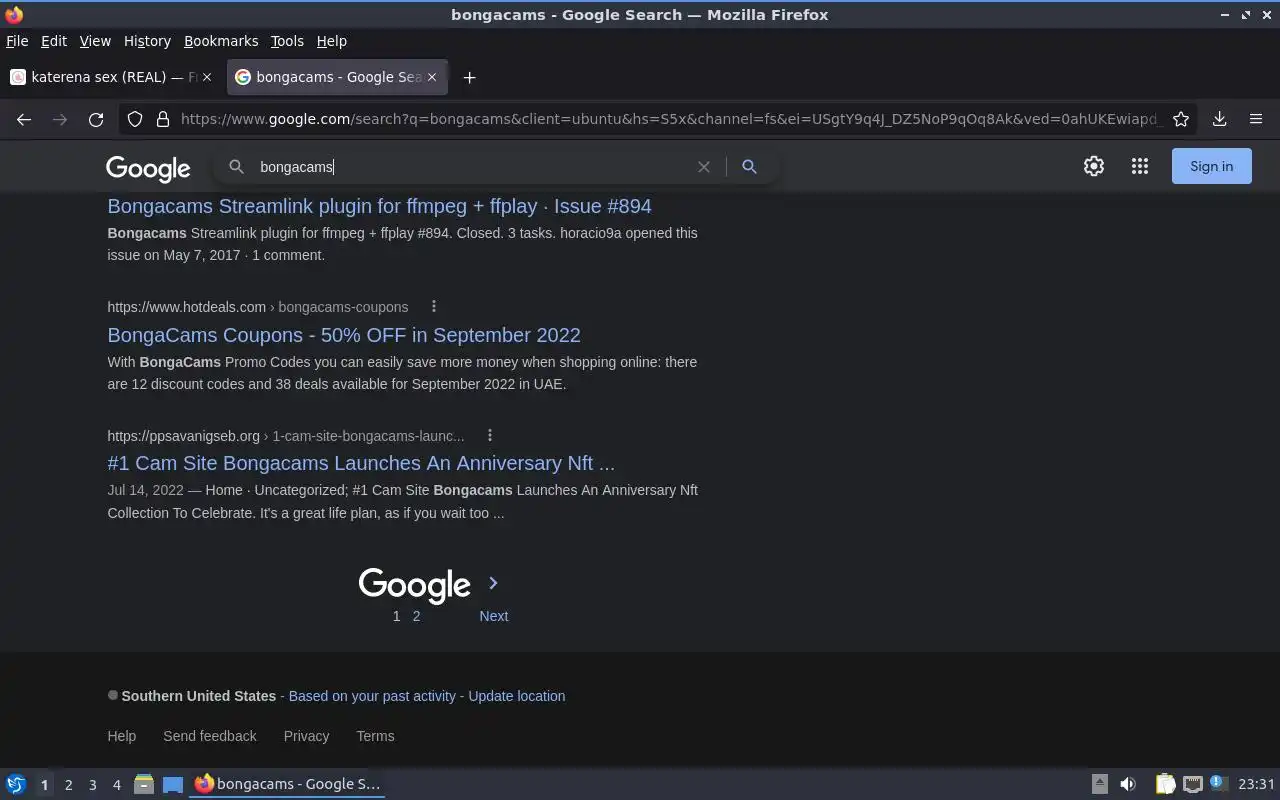Click Based on your past activity

click(372, 696)
